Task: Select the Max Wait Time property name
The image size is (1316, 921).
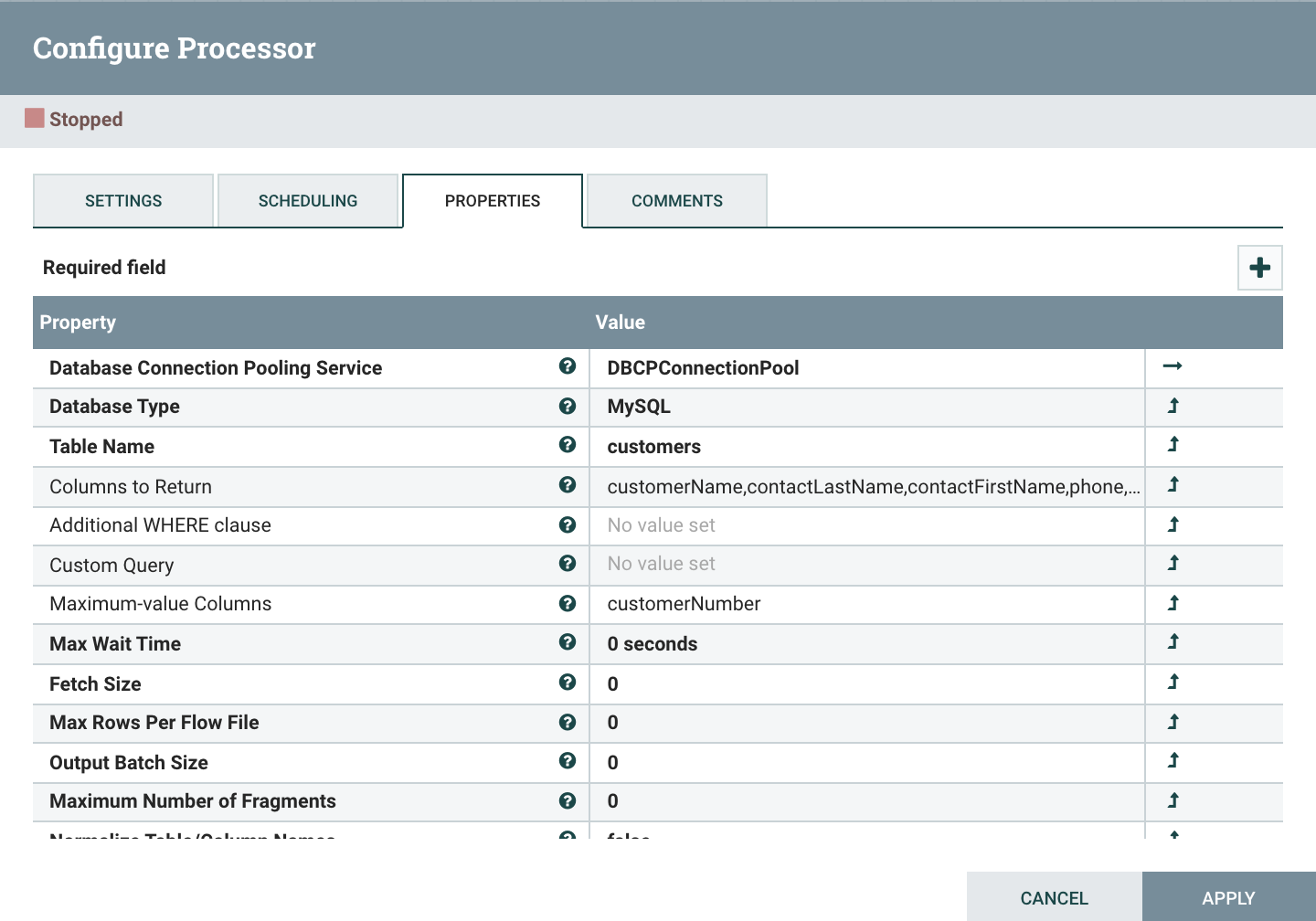Action: (115, 644)
